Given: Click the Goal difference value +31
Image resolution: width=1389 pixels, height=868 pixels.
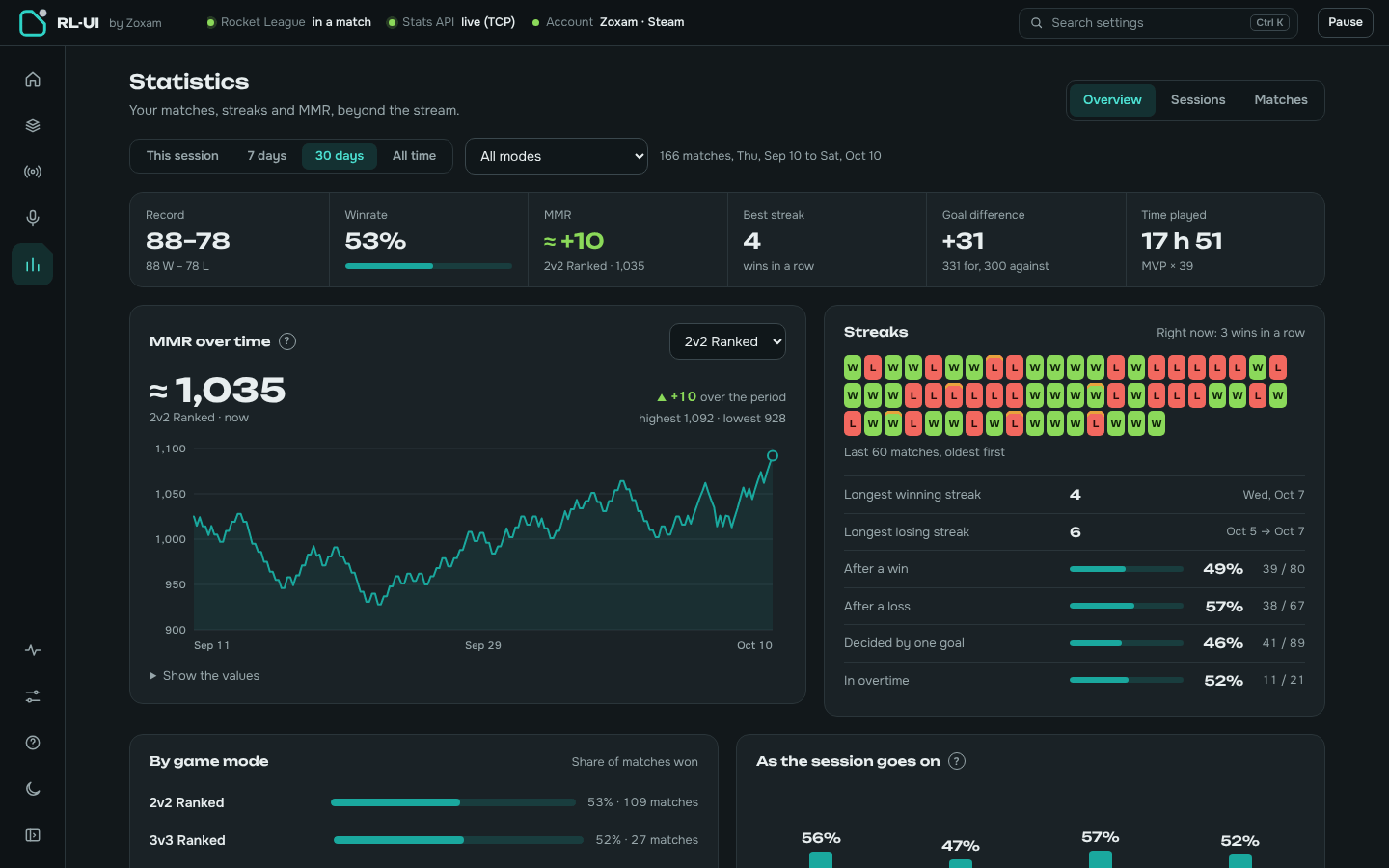Looking at the screenshot, I should (964, 241).
